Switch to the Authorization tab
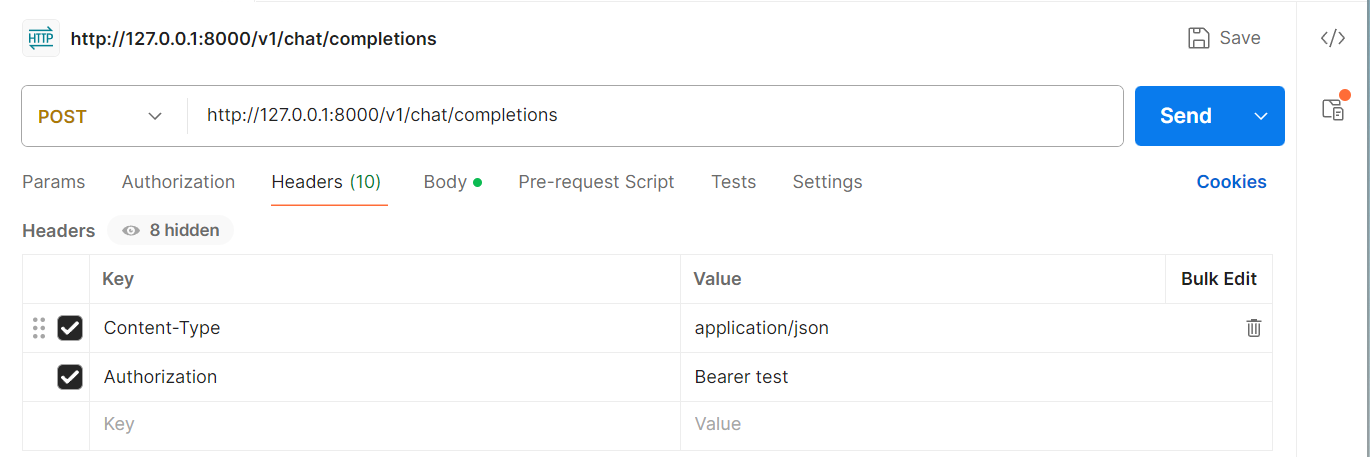 tap(178, 182)
